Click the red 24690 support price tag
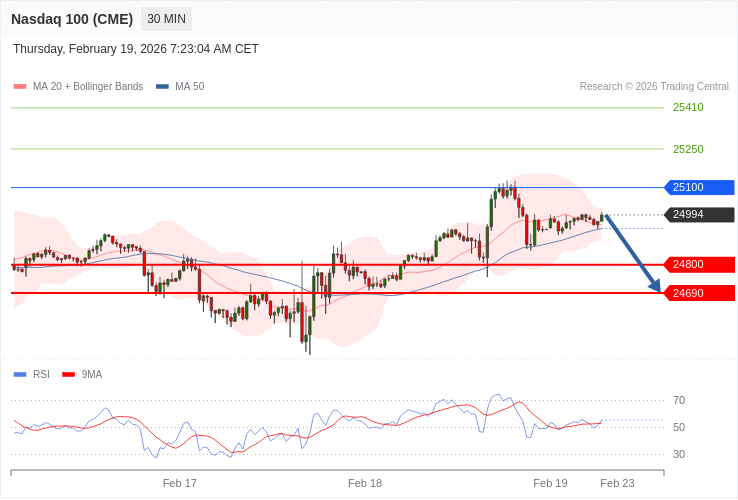738x500 pixels. pos(698,293)
